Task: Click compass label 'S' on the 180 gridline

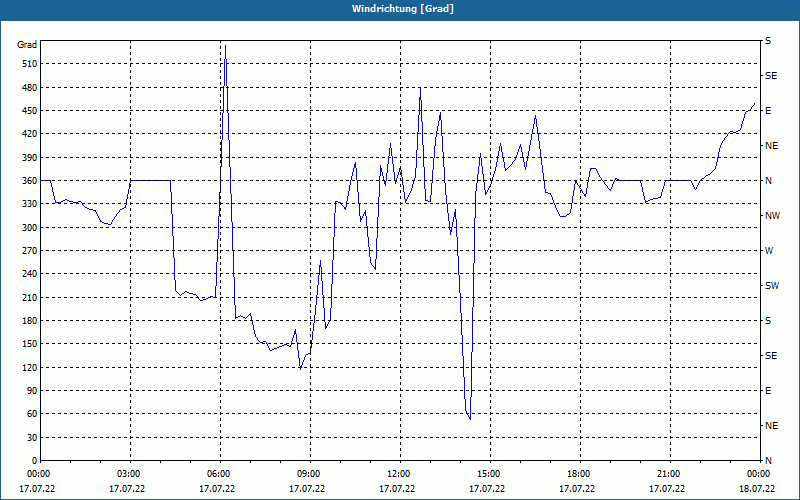Action: pyautogui.click(x=768, y=321)
